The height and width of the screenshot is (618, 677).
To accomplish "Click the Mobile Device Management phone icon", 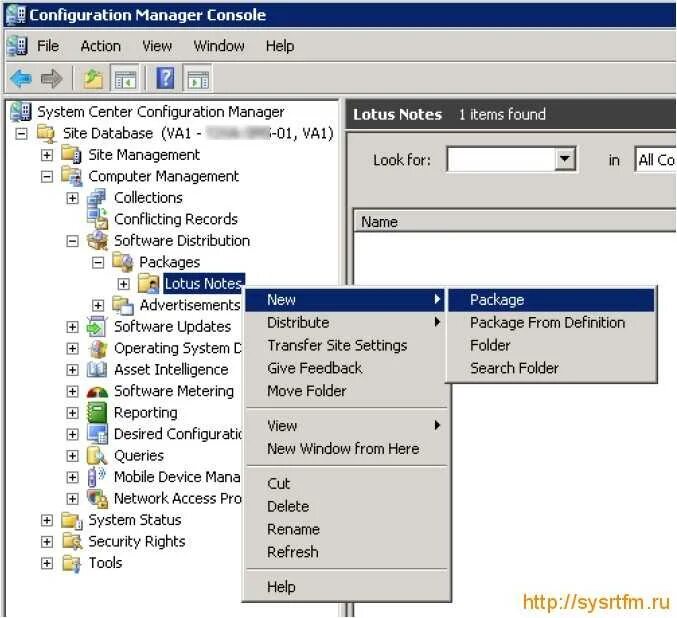I will point(96,477).
